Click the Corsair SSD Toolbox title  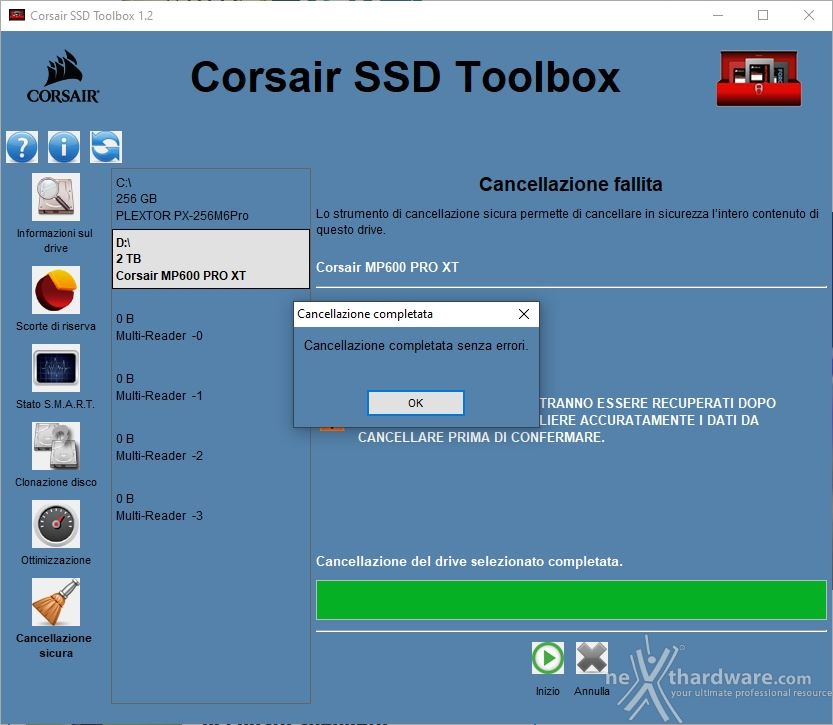point(405,77)
